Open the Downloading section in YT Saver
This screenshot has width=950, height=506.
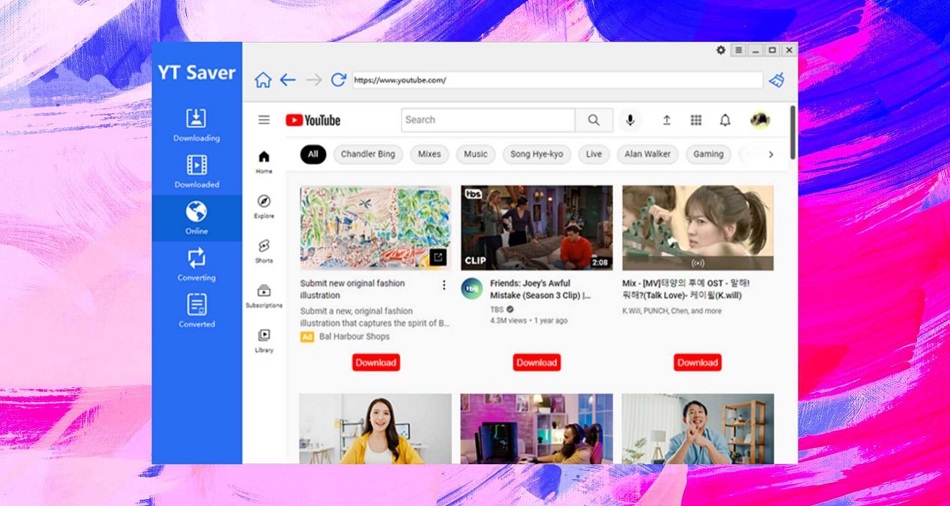tap(196, 125)
